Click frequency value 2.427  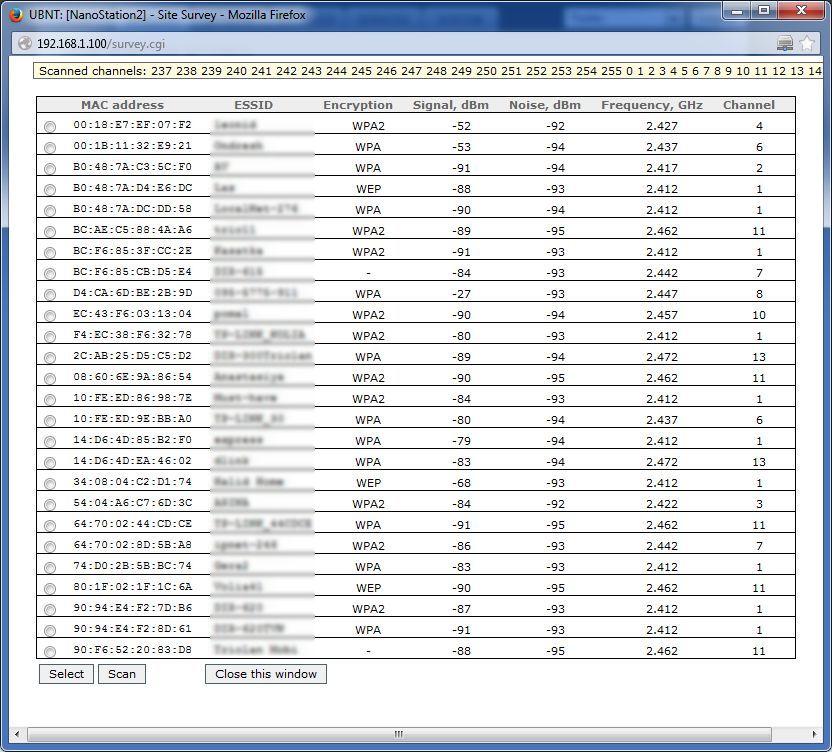pos(662,126)
